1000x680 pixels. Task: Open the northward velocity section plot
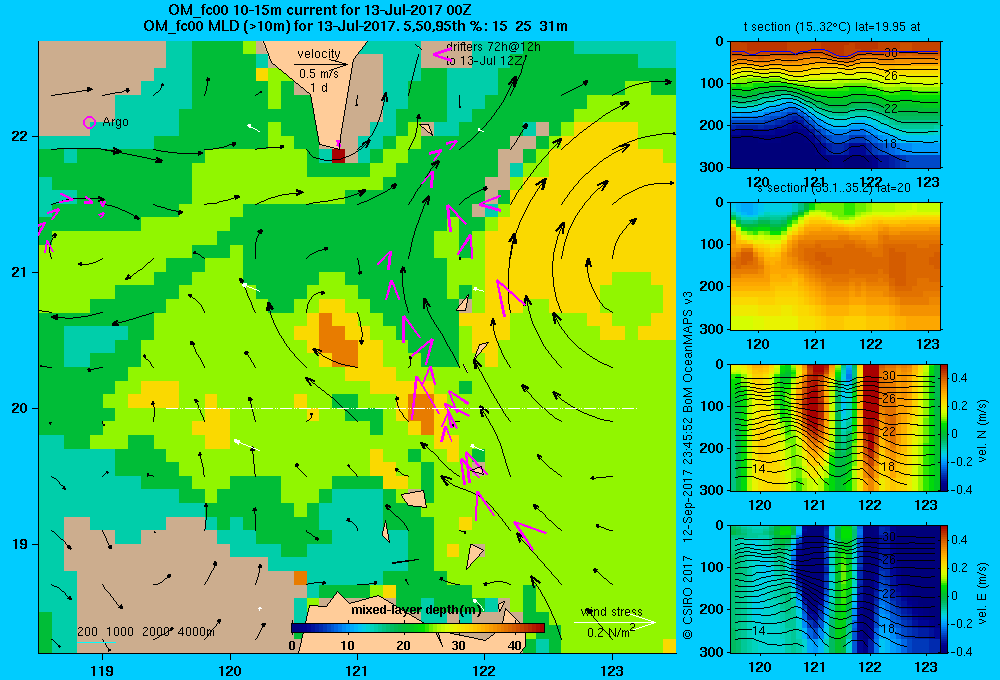[835, 427]
